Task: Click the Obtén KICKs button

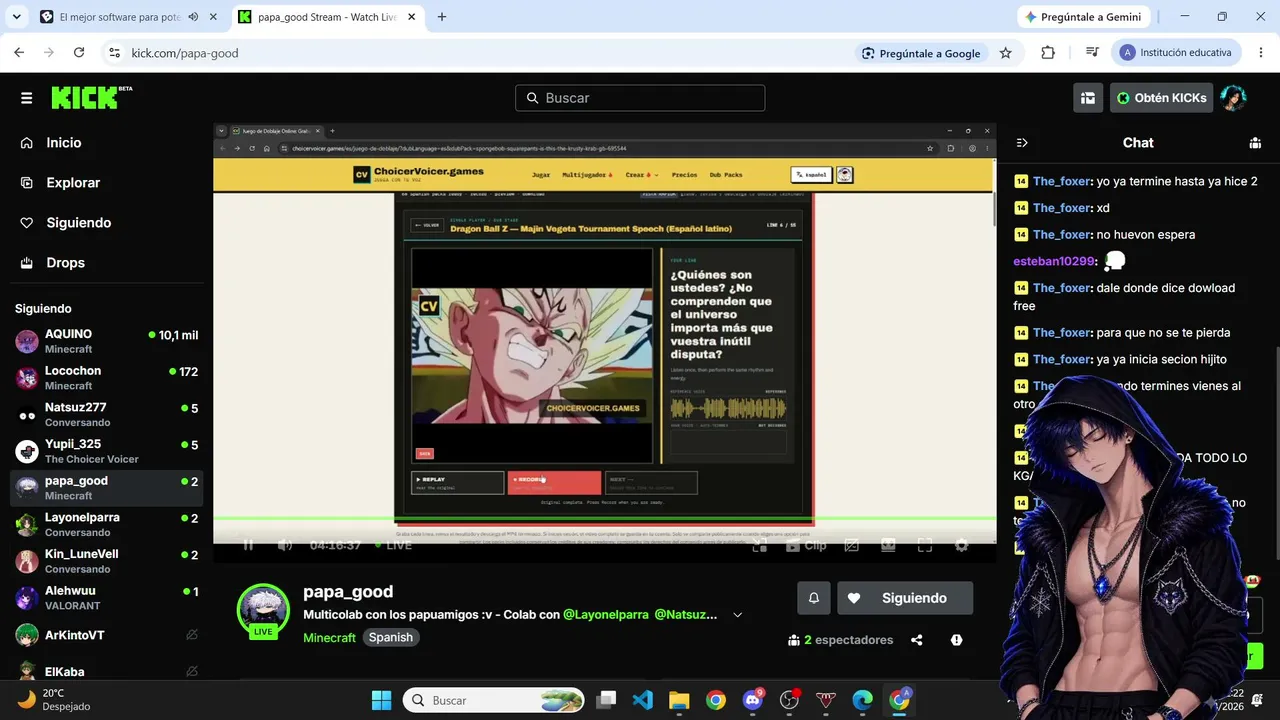Action: pos(1162,98)
